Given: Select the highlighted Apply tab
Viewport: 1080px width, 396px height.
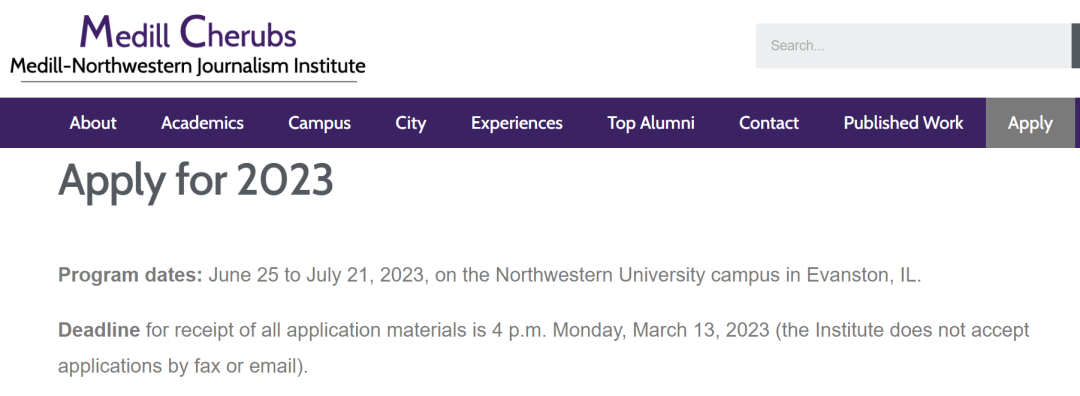Looking at the screenshot, I should (x=1030, y=123).
